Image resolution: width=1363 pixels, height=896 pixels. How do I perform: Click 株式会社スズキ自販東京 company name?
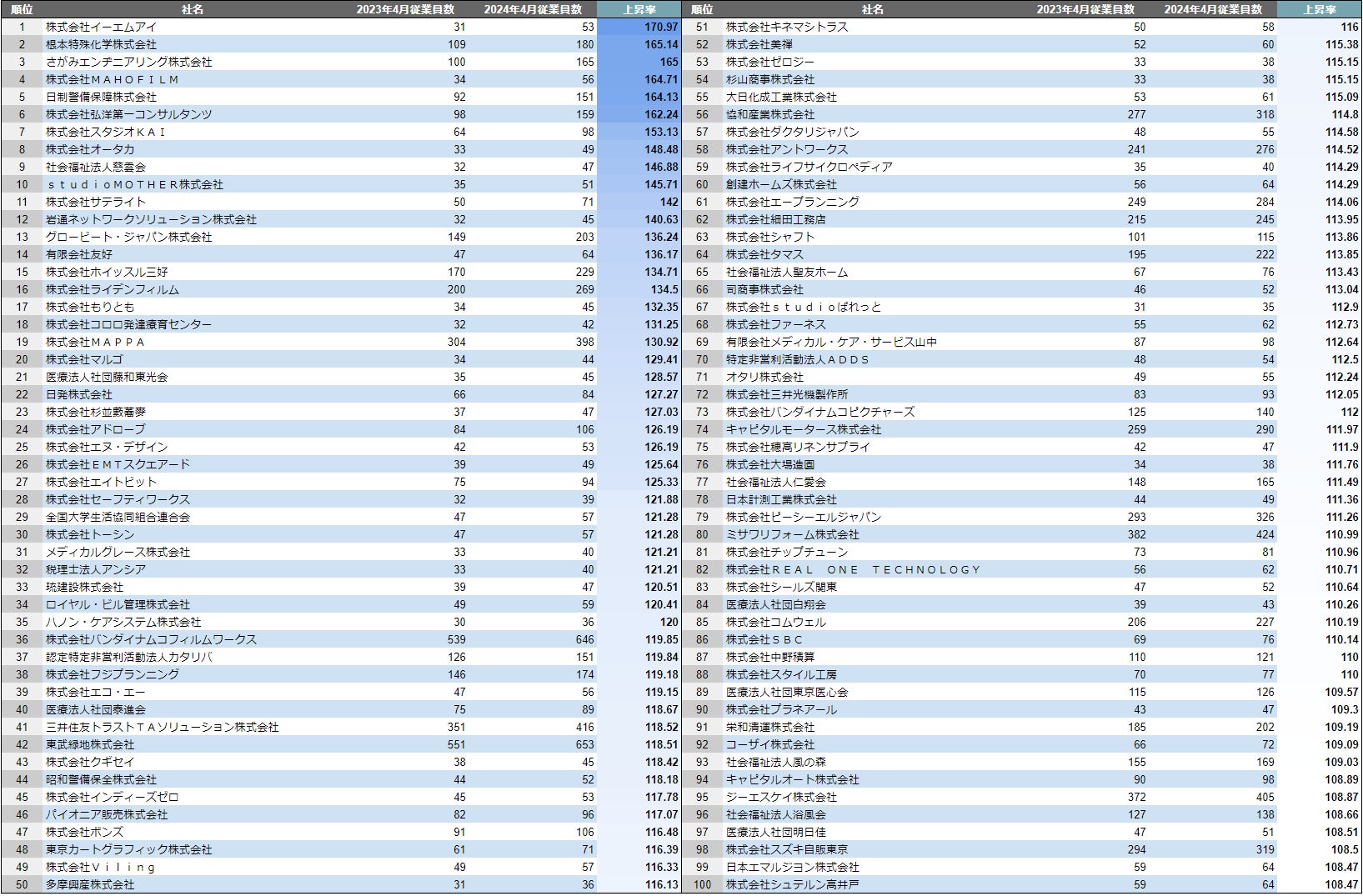[x=787, y=849]
